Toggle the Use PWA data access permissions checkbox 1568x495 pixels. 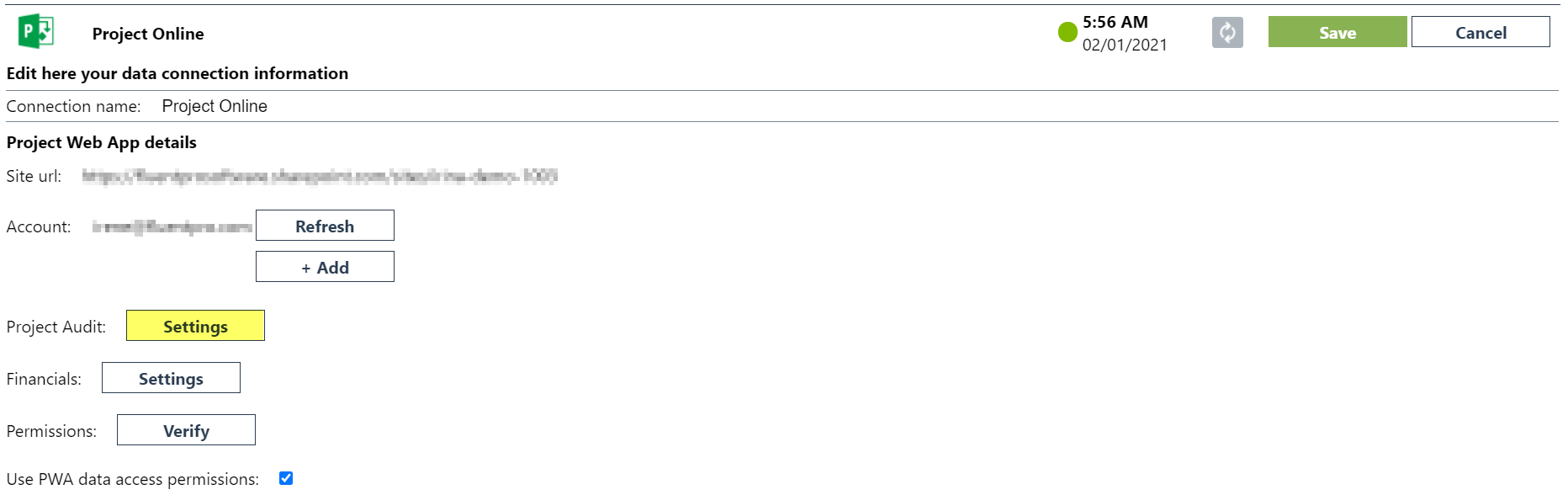(286, 478)
